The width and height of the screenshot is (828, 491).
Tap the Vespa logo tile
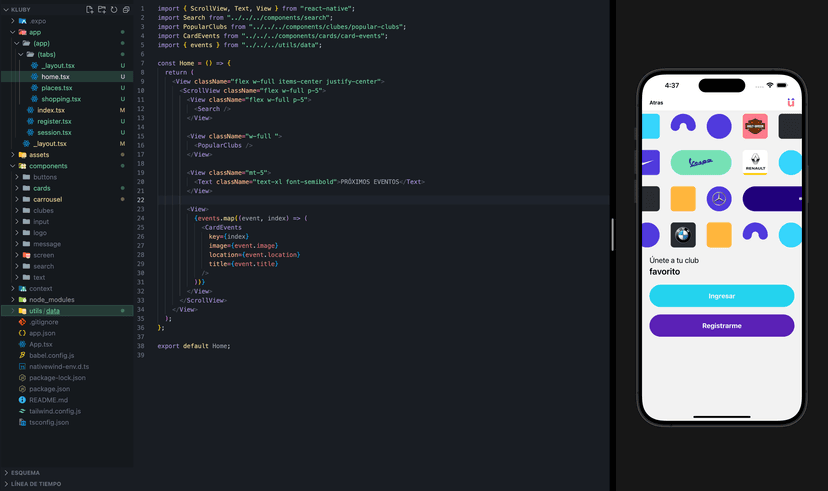tap(701, 162)
